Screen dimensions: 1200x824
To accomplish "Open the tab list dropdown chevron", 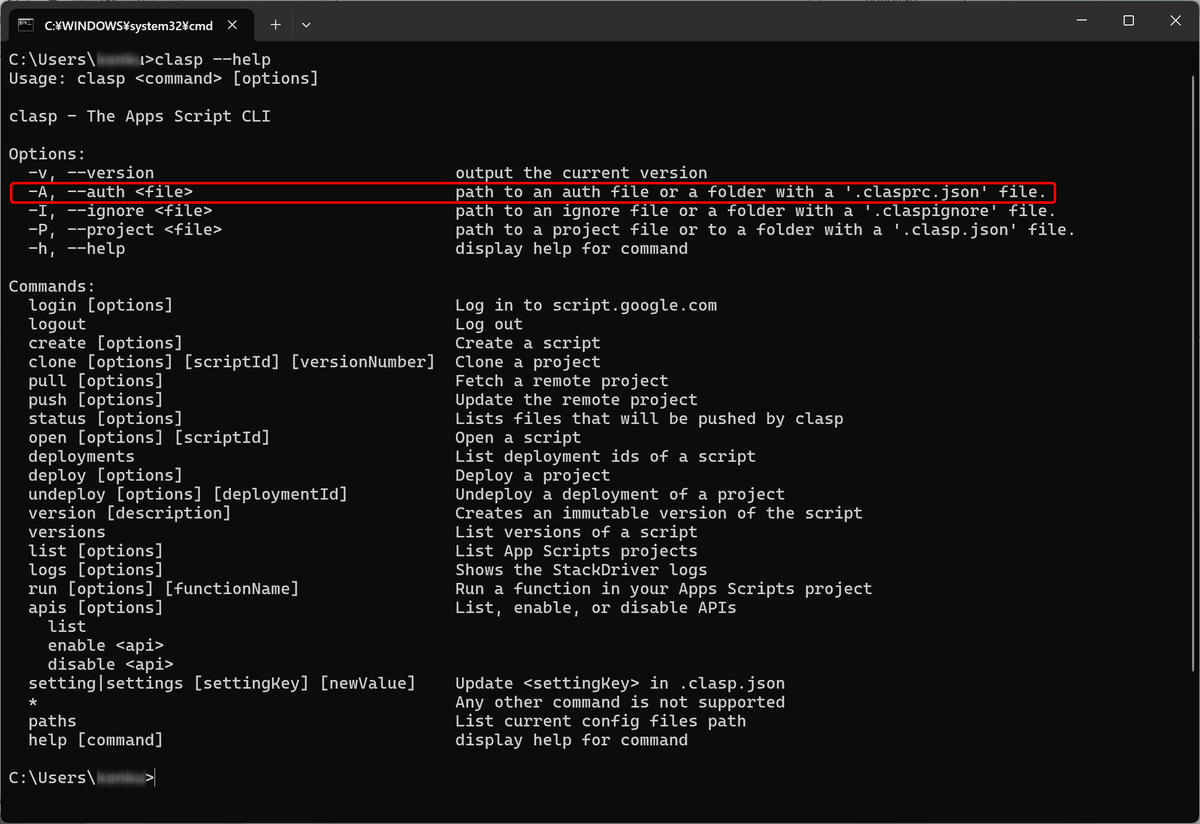I will [306, 23].
